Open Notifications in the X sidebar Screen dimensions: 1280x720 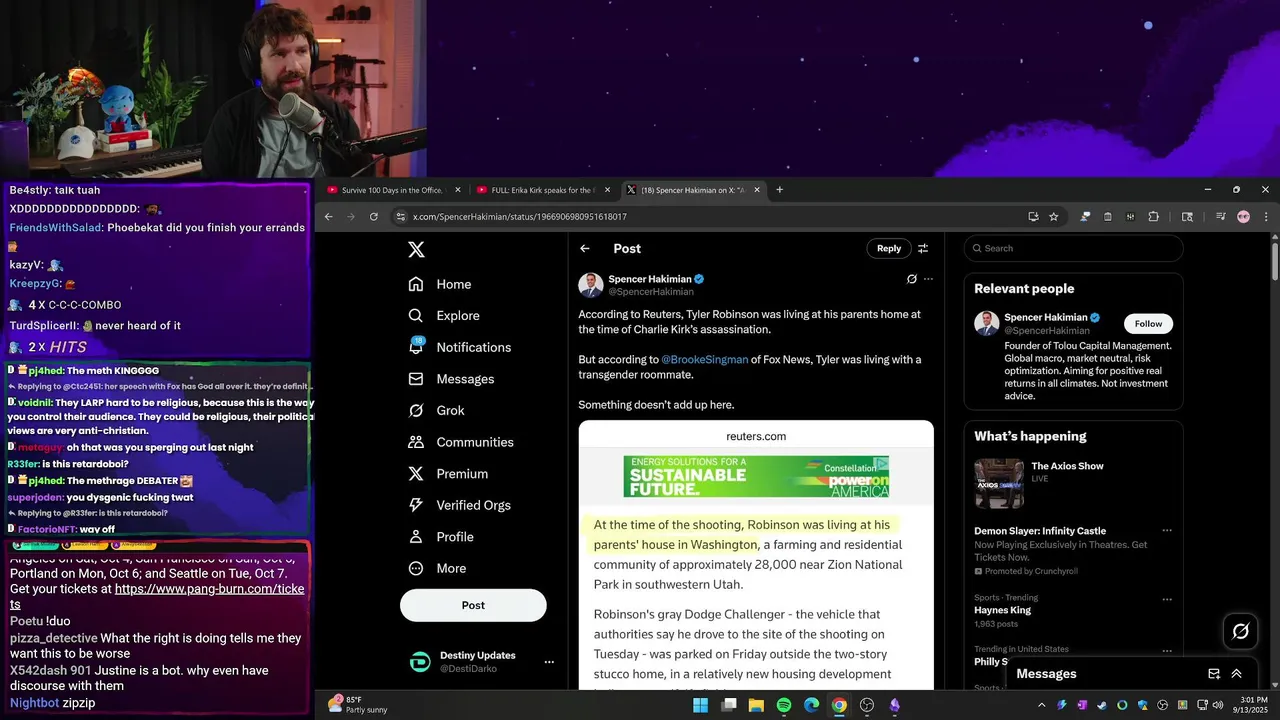pyautogui.click(x=460, y=347)
